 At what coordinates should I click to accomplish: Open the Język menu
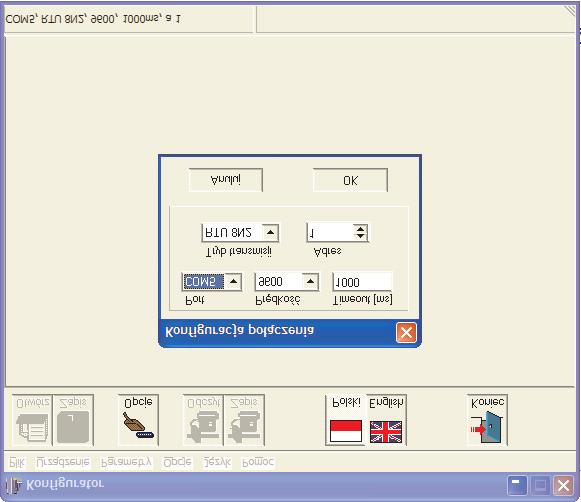point(217,462)
